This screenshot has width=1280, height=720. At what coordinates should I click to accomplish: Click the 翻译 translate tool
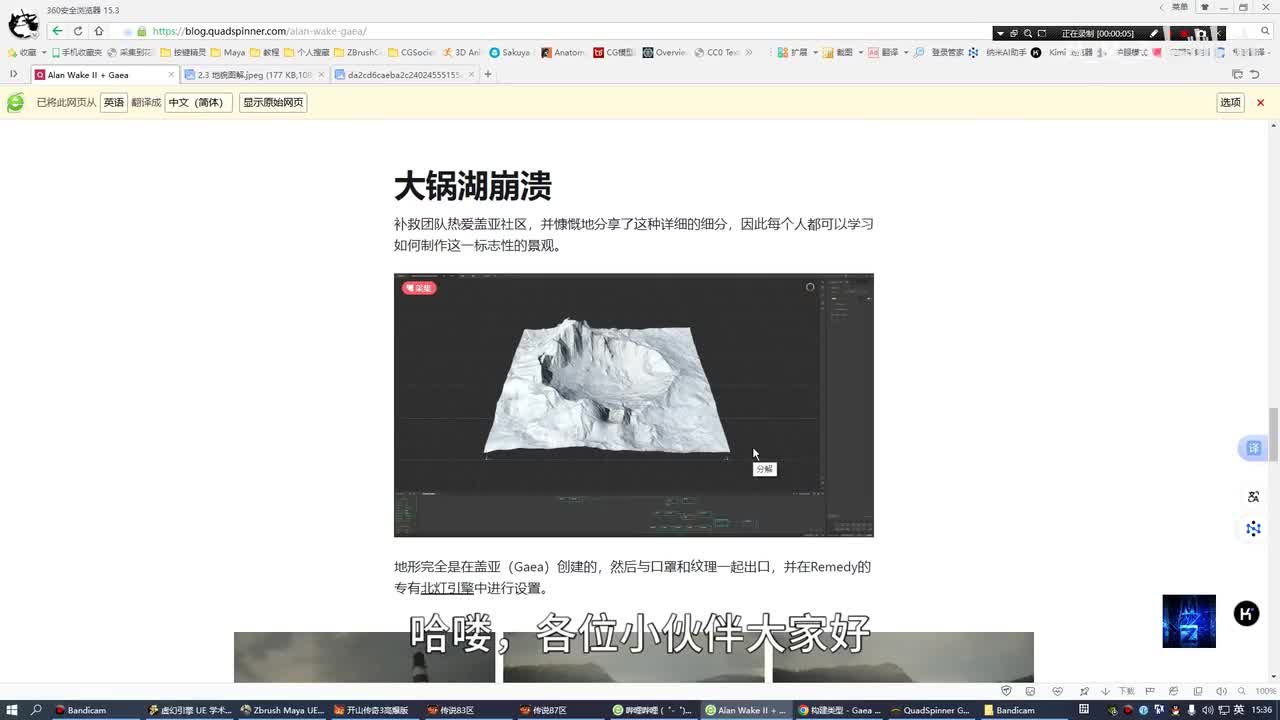(x=883, y=52)
